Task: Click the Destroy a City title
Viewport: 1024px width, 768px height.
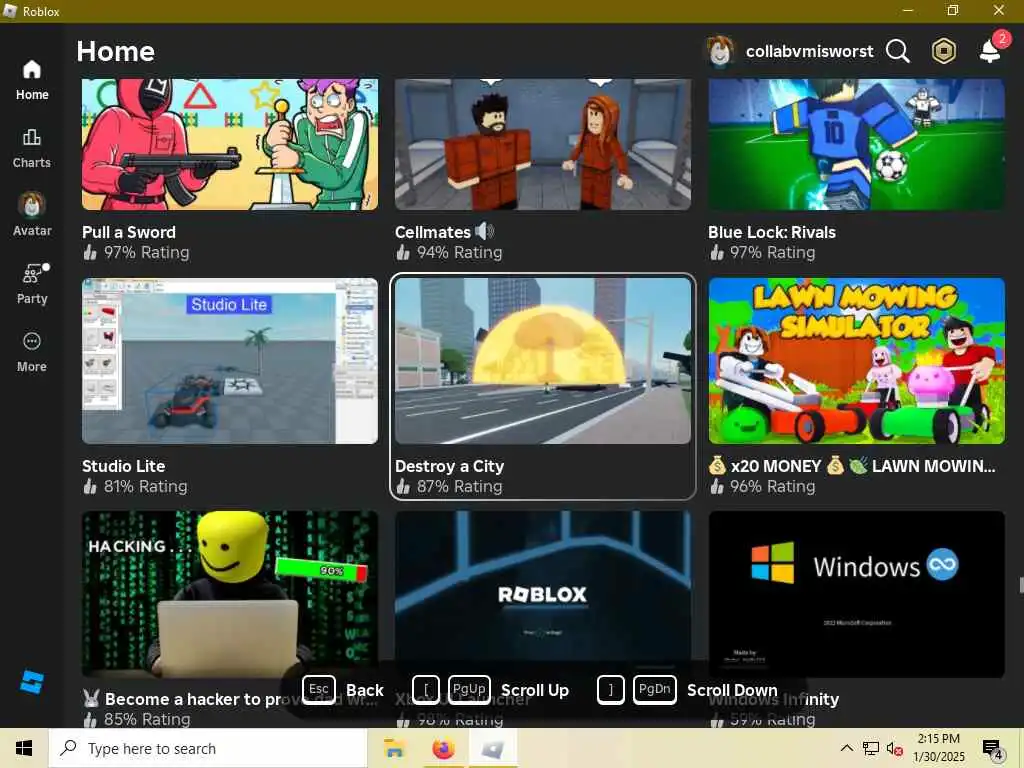Action: pyautogui.click(x=449, y=466)
